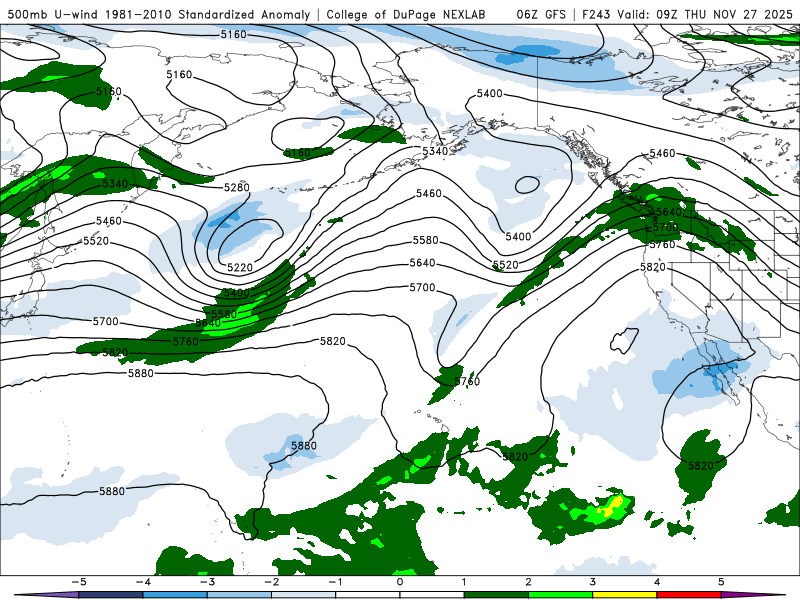Click the '5' colorbar label

(721, 582)
